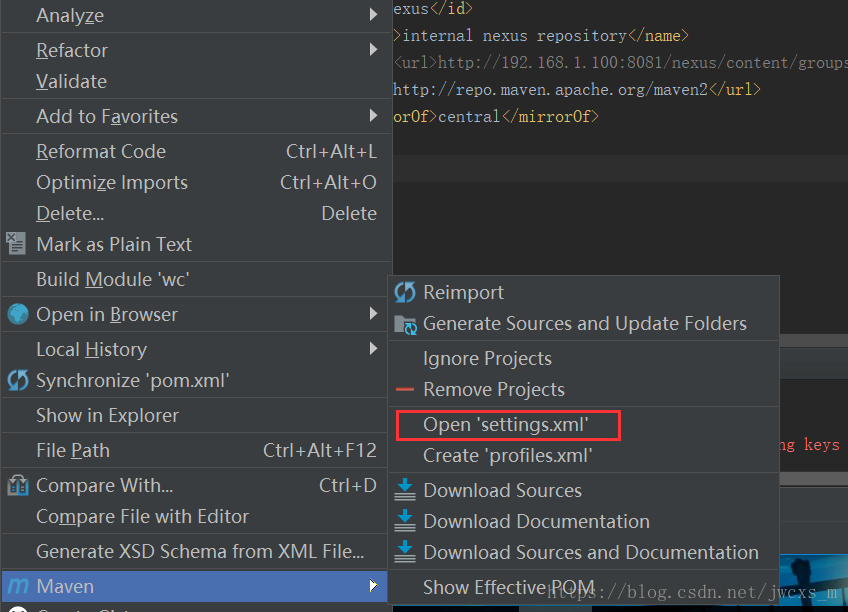Expand the Analyze submenu arrow

pyautogui.click(x=373, y=15)
